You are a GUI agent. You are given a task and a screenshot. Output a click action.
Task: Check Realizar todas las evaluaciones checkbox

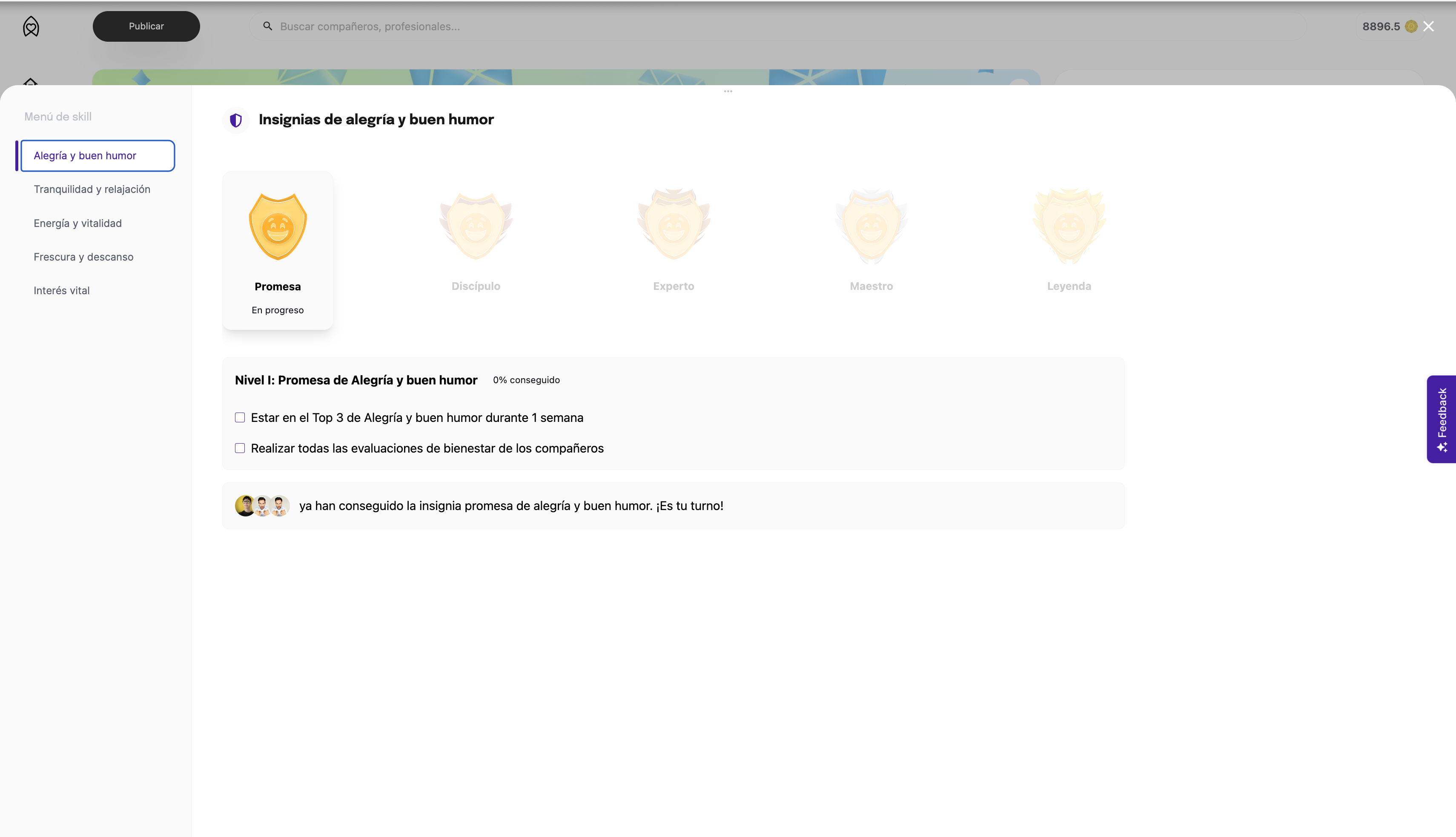pyautogui.click(x=240, y=448)
